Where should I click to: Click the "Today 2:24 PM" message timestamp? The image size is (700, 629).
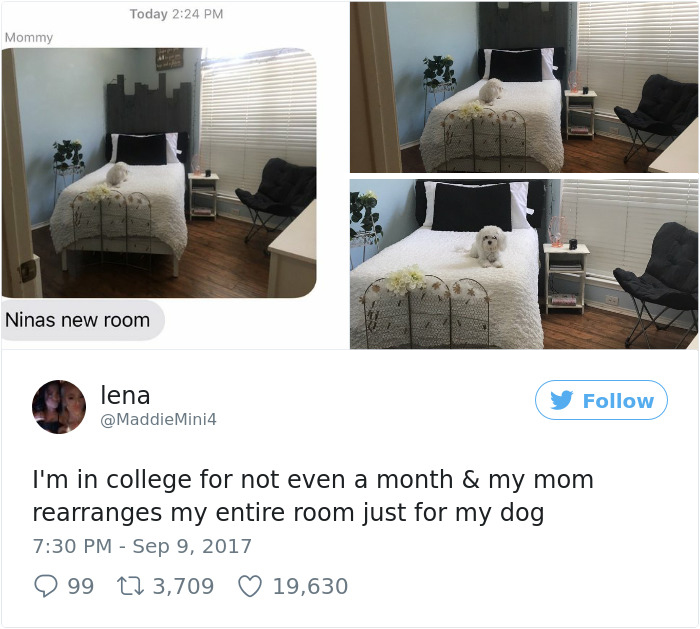[x=176, y=14]
